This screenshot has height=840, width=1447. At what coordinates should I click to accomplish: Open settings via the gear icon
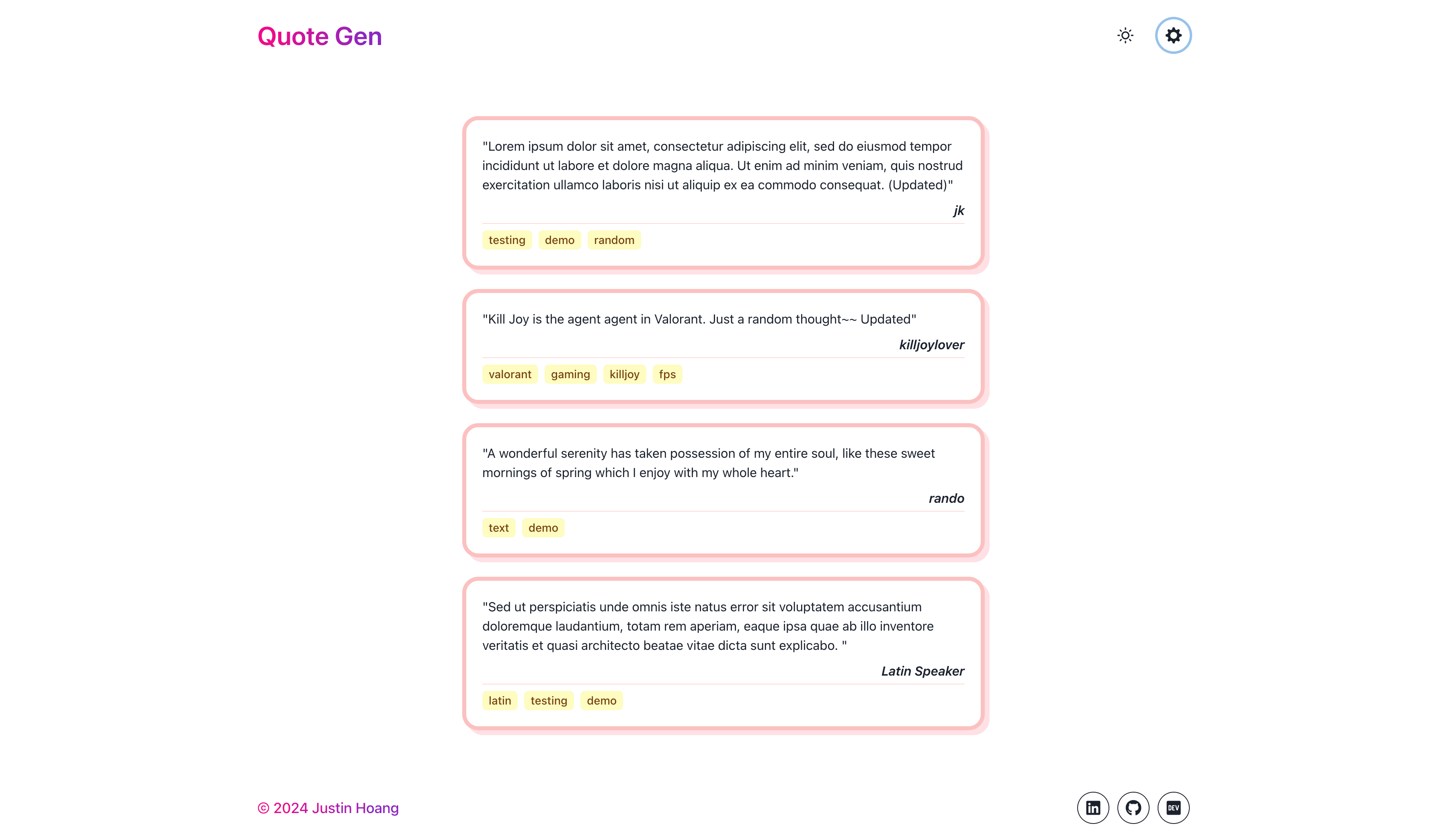pyautogui.click(x=1173, y=36)
